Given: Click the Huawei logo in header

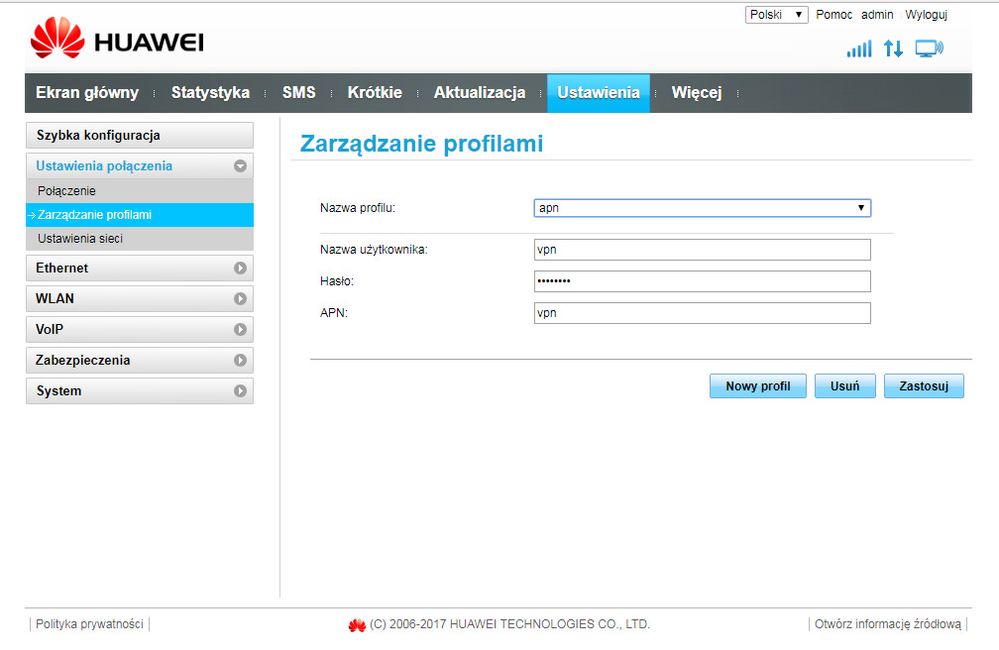Looking at the screenshot, I should [x=117, y=41].
